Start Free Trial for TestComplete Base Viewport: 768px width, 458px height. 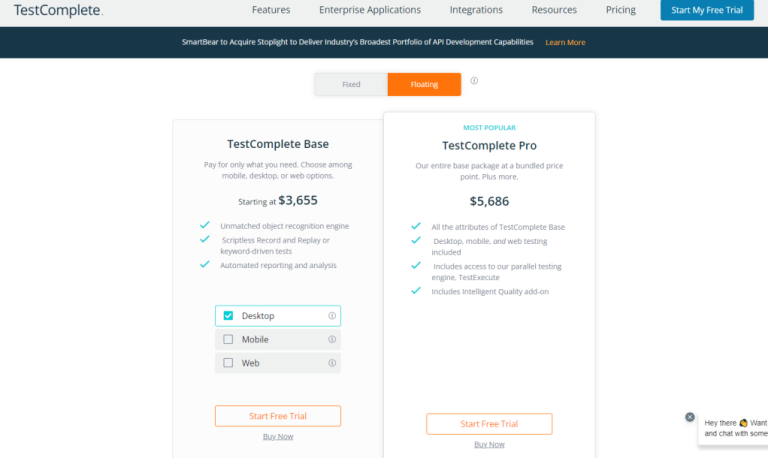[x=278, y=416]
